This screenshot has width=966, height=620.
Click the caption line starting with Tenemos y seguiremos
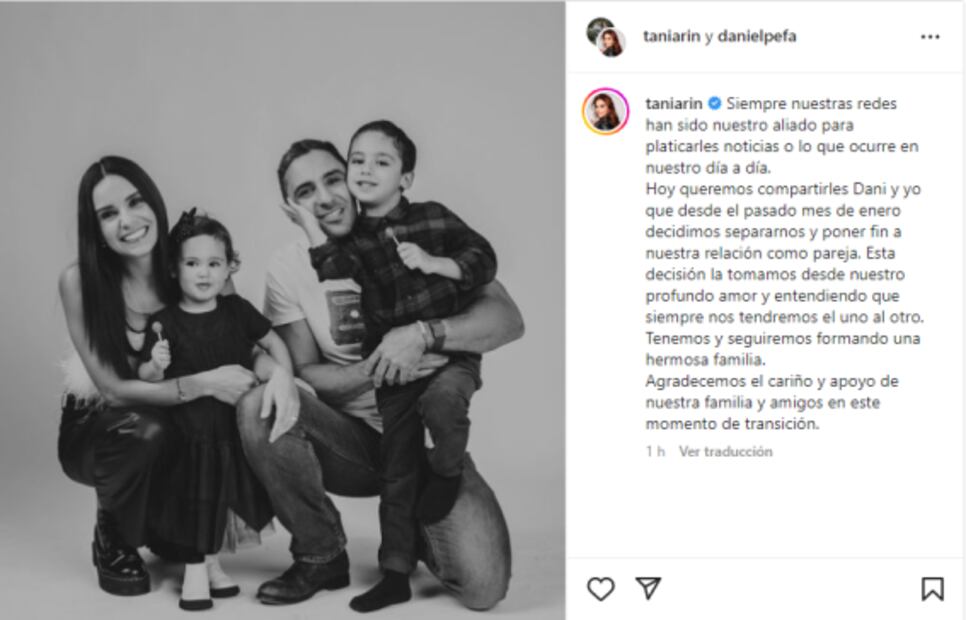[x=783, y=338]
